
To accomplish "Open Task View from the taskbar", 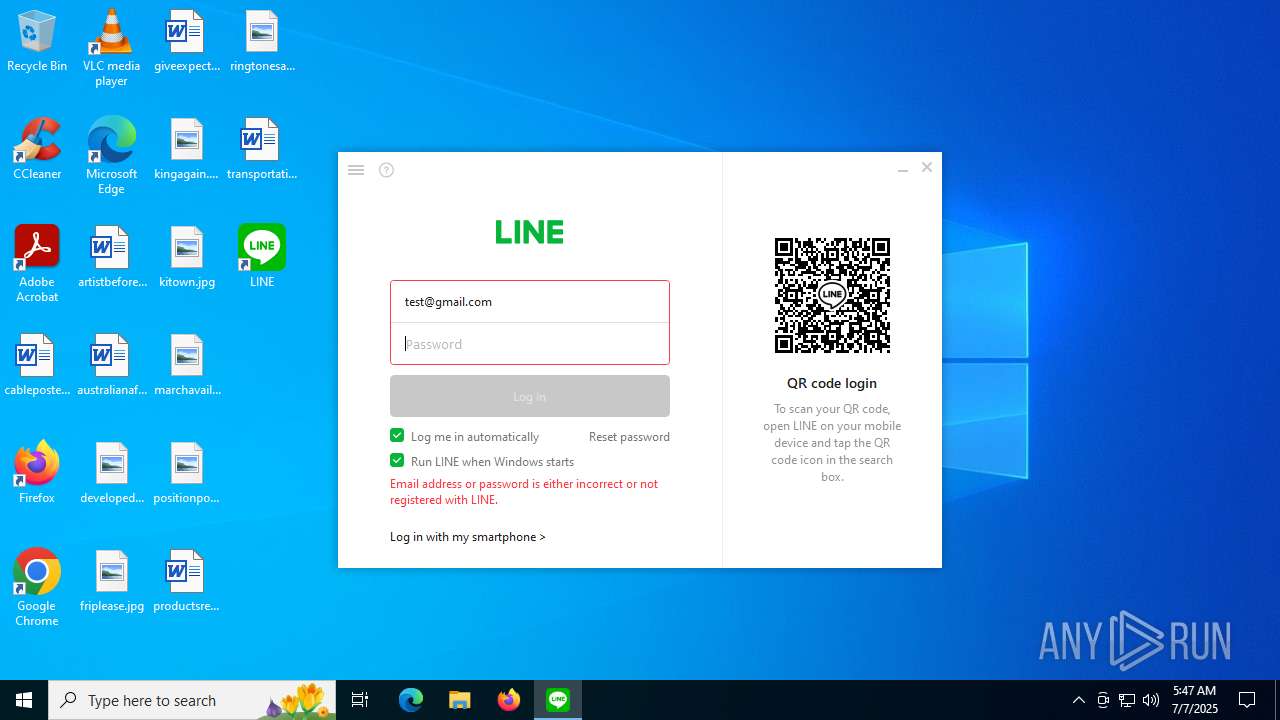I will tap(360, 700).
